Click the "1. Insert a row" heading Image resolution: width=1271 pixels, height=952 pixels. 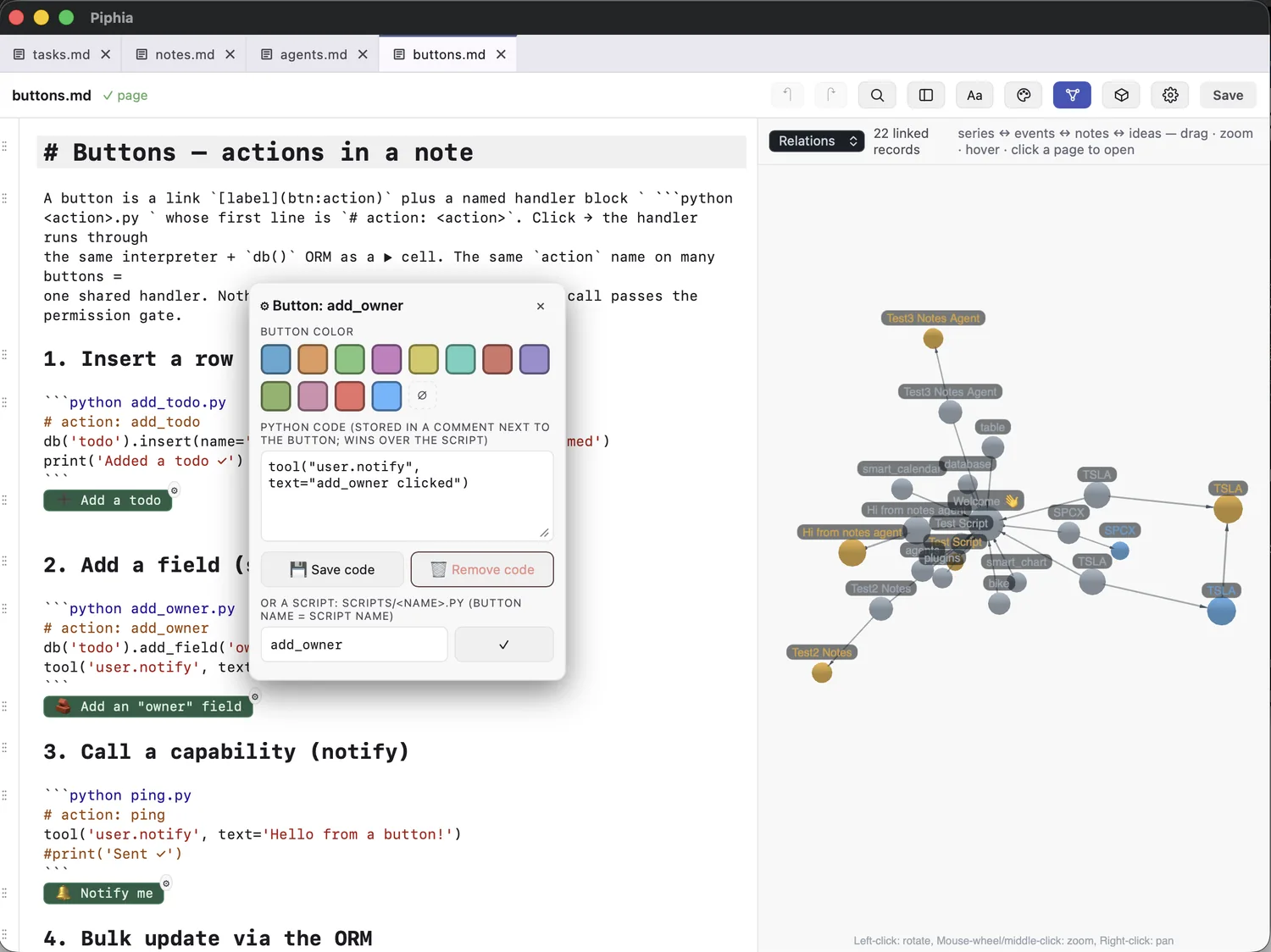138,359
